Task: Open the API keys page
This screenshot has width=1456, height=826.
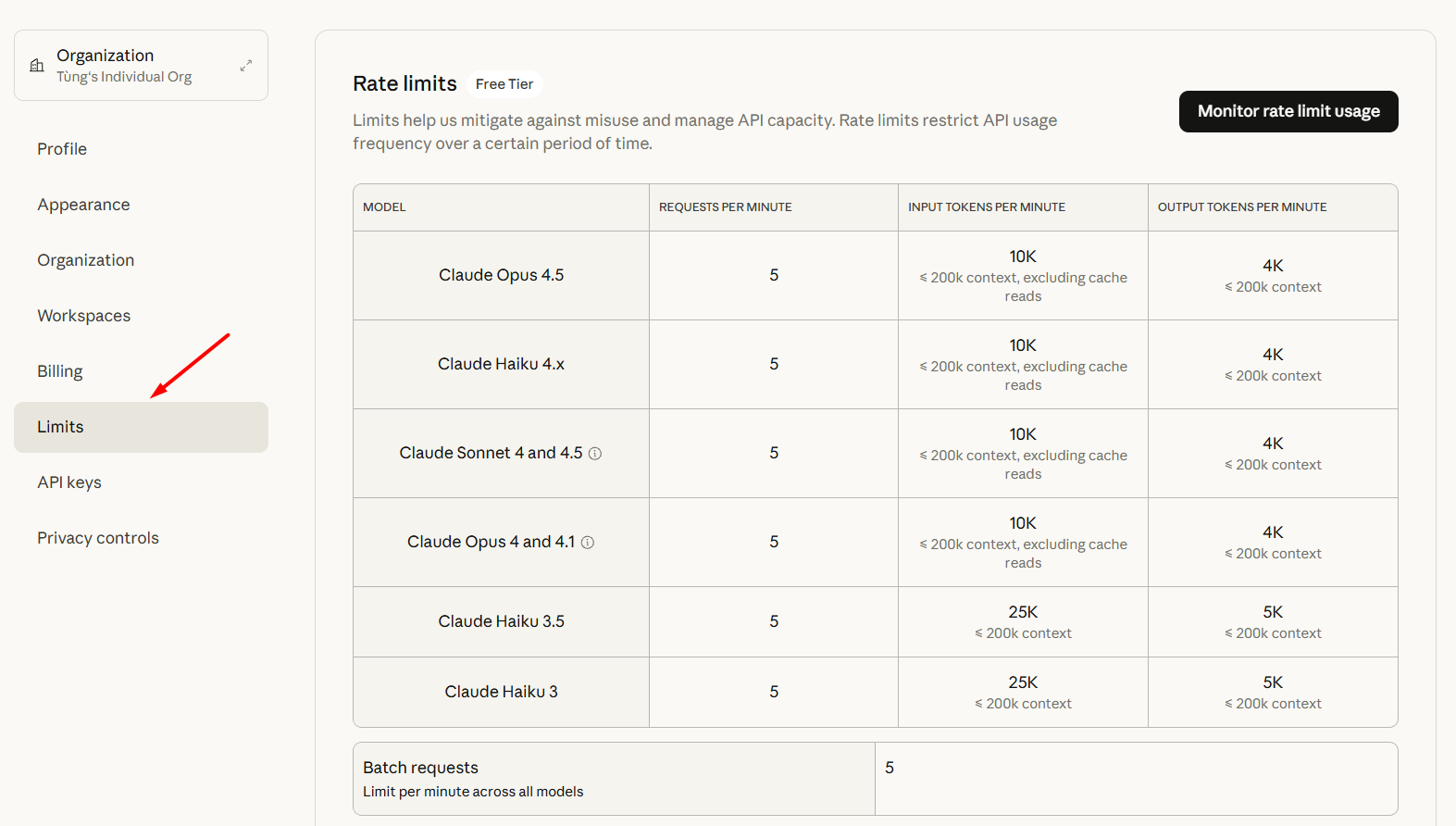Action: point(69,482)
